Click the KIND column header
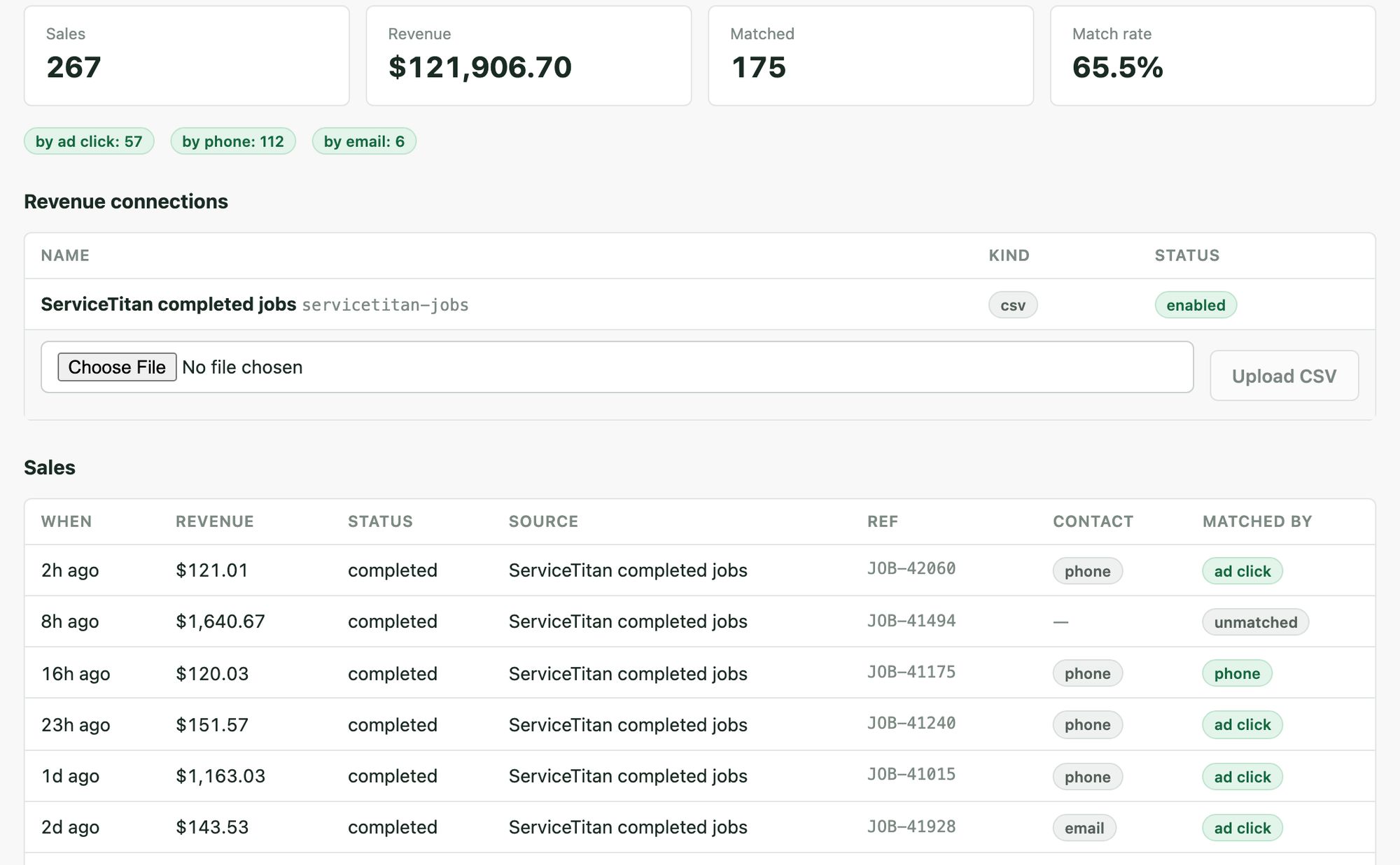This screenshot has height=865, width=1400. coord(1009,255)
